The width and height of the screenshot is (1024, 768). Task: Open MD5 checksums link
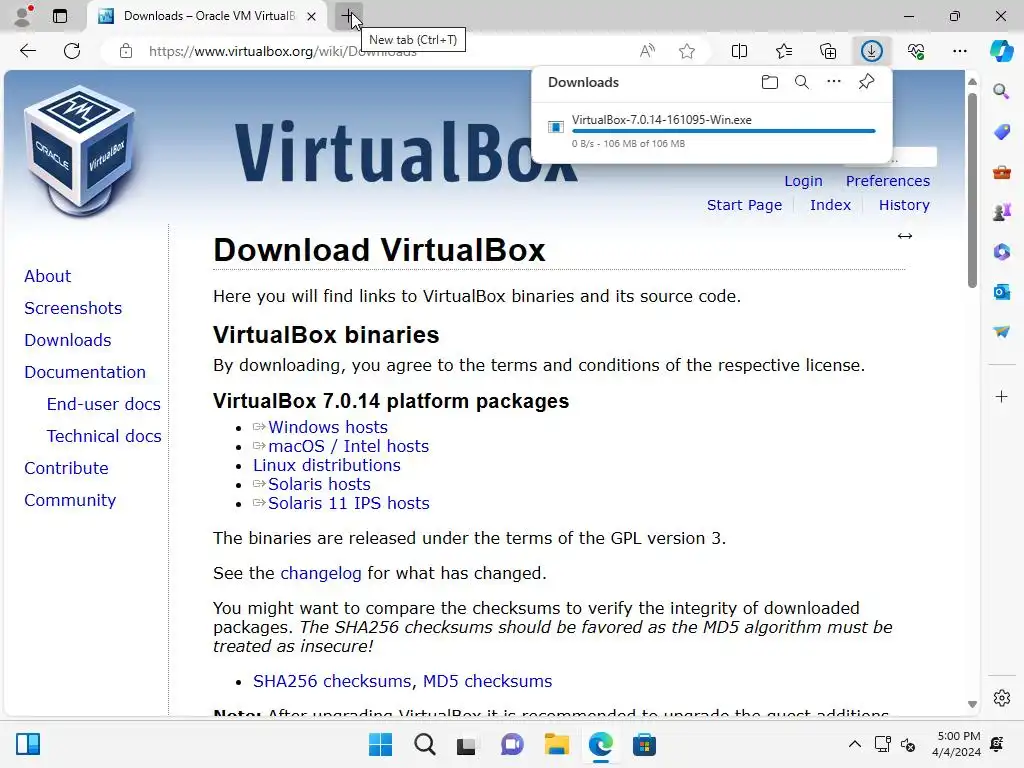click(487, 681)
